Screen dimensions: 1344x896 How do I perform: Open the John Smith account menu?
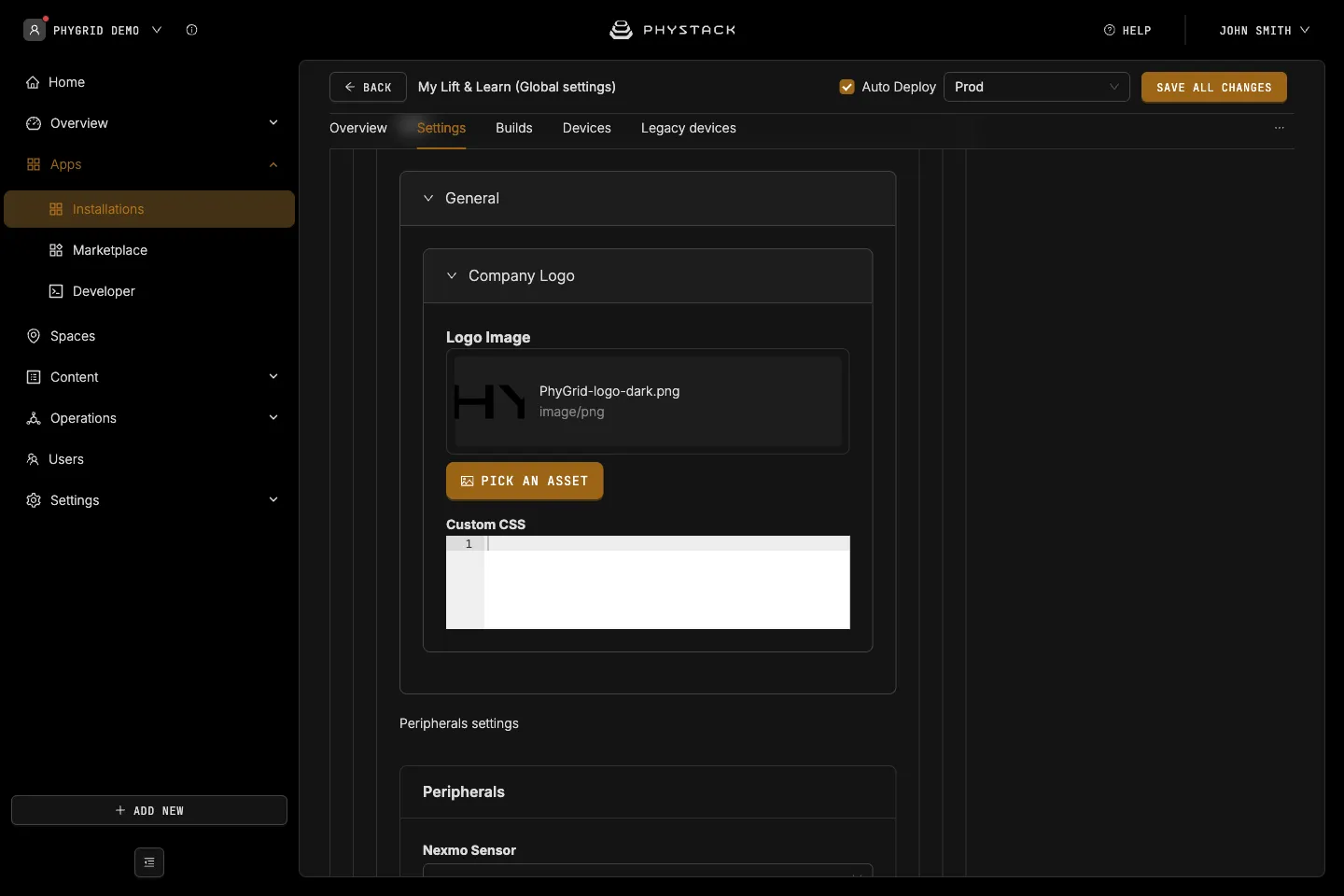tap(1264, 30)
